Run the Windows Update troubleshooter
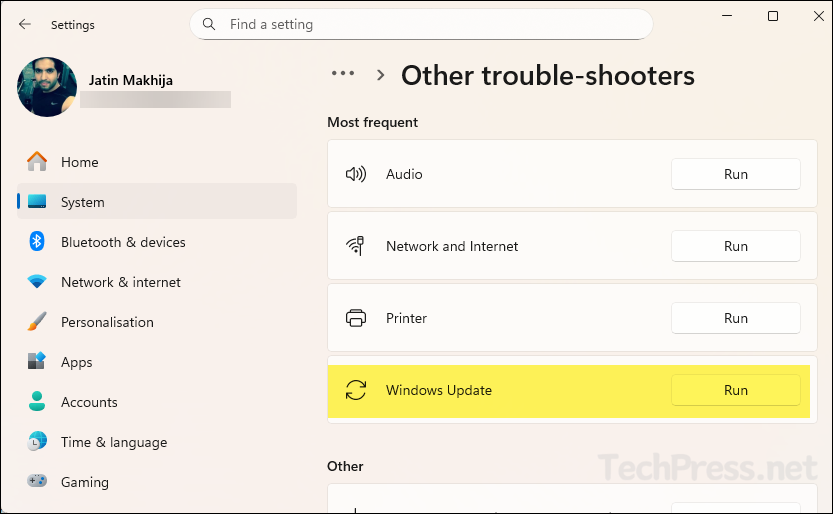 [735, 390]
